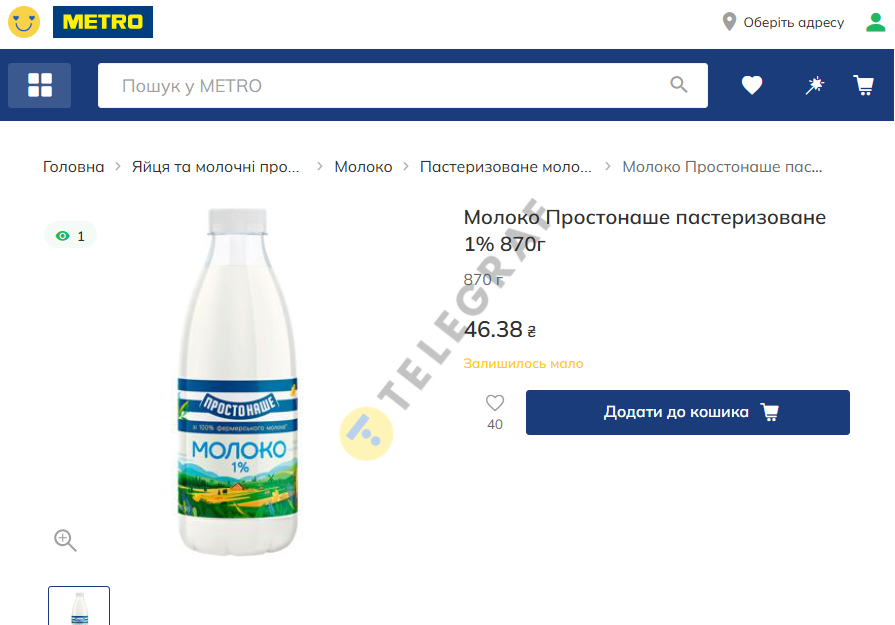Open Пастеризоване моло... breadcrumb

506,167
